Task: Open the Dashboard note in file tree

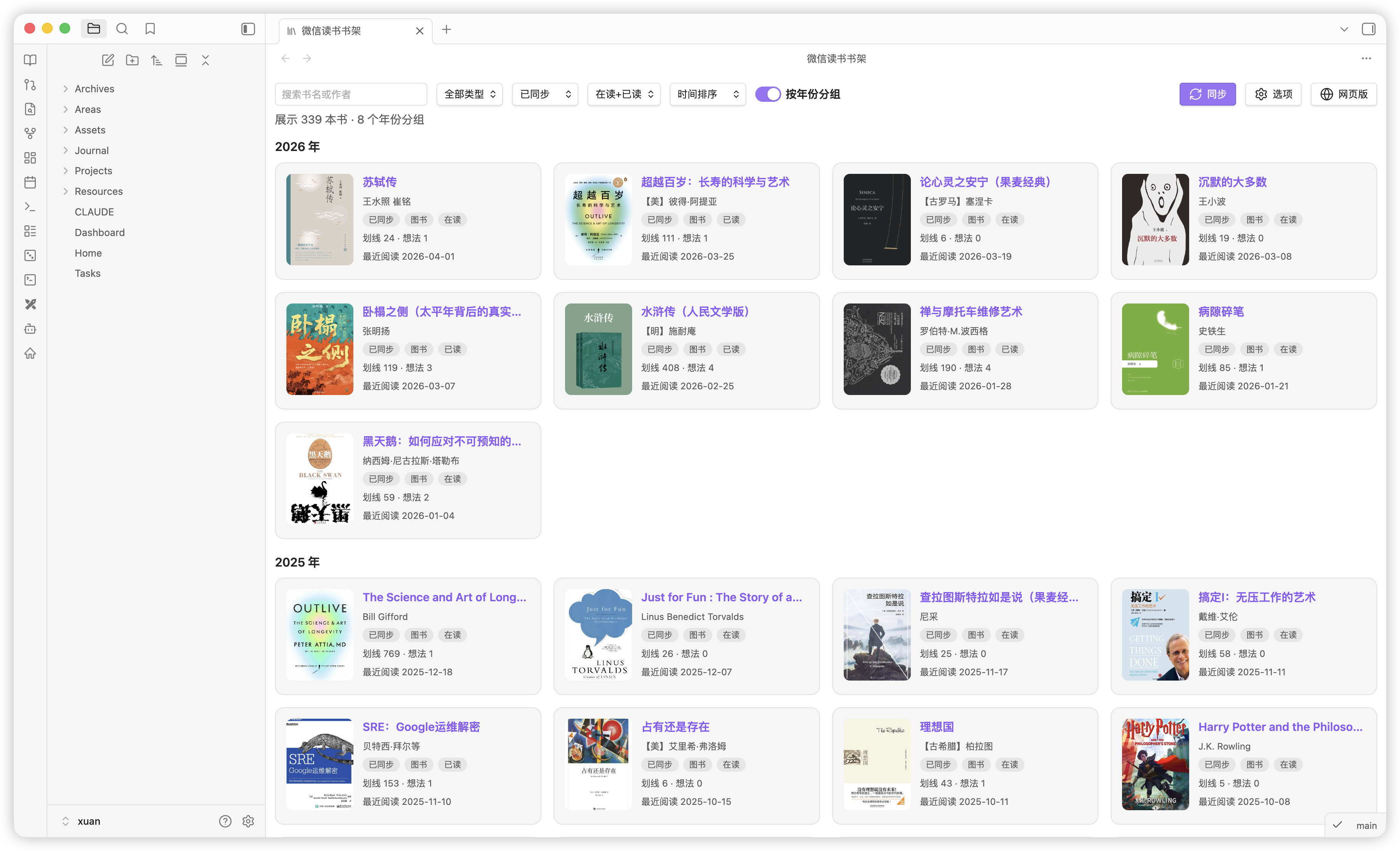Action: click(x=100, y=232)
